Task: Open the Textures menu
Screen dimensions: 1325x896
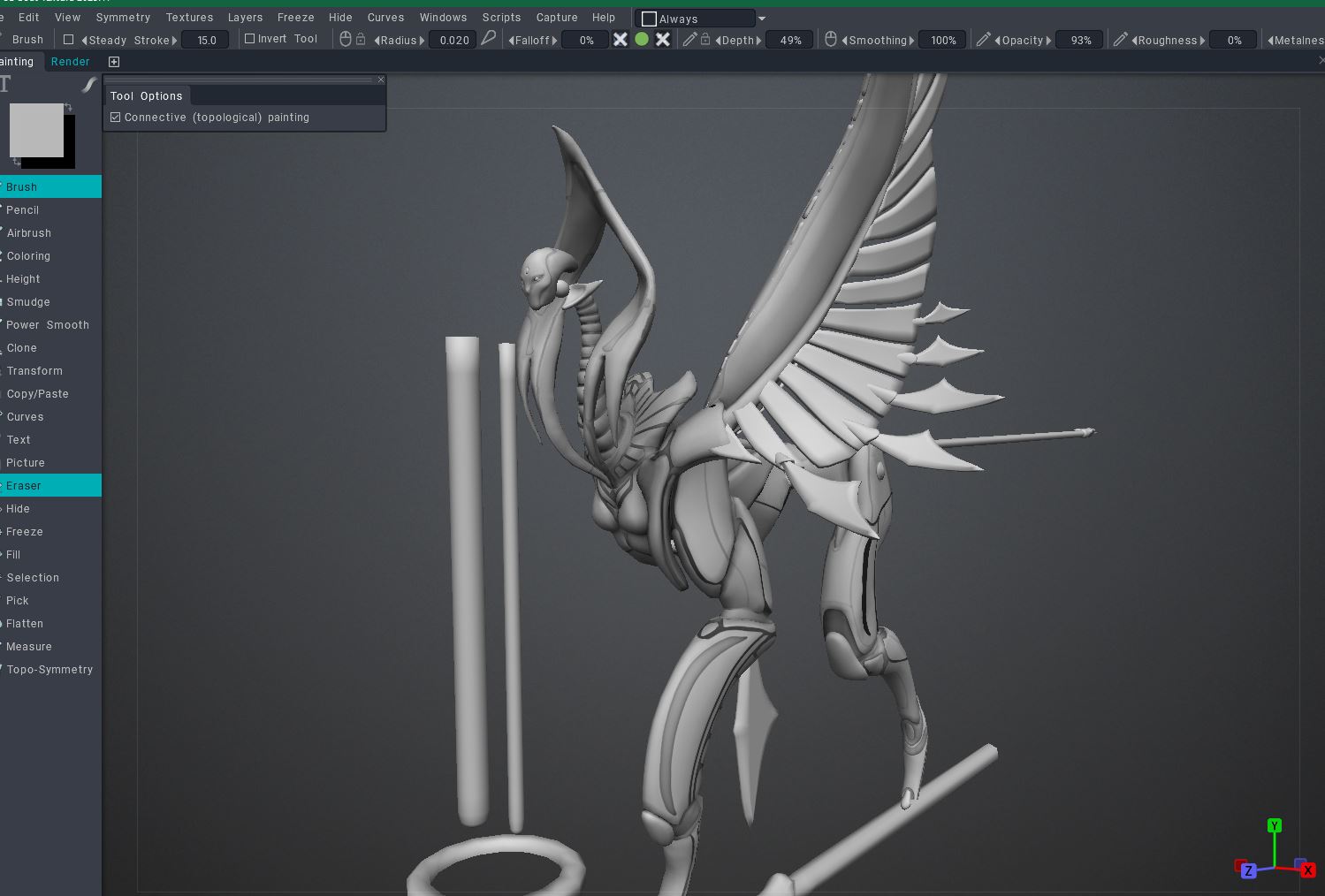Action: 189,17
